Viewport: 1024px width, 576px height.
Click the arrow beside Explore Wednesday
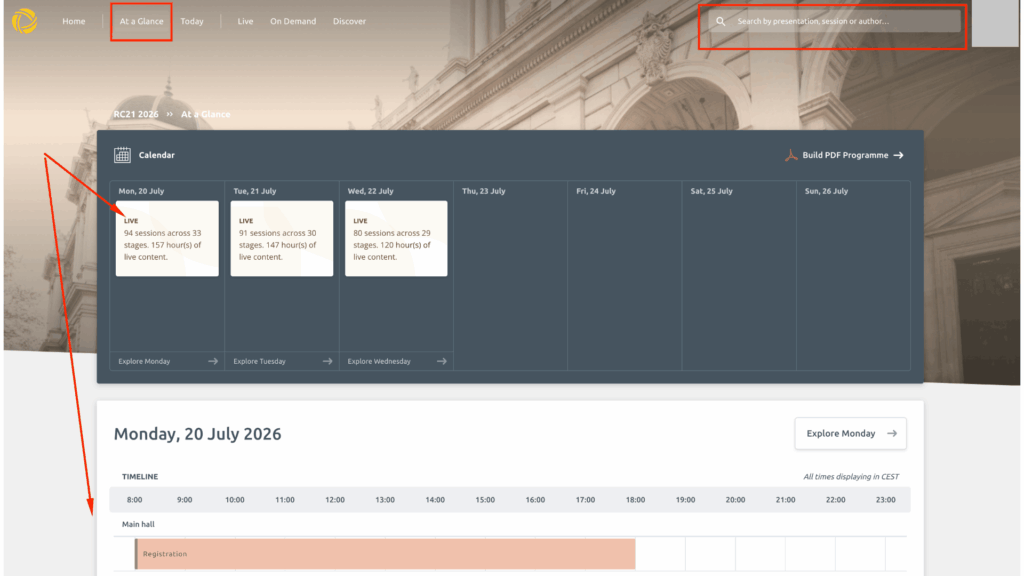pos(441,361)
